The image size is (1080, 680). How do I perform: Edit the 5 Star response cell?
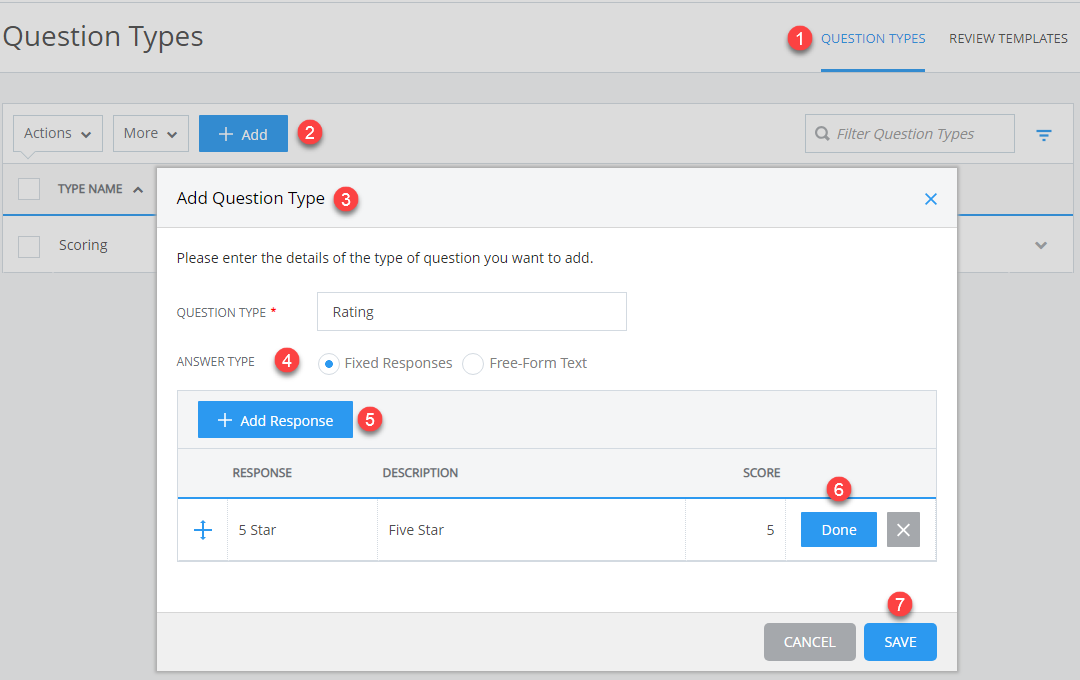click(x=302, y=530)
